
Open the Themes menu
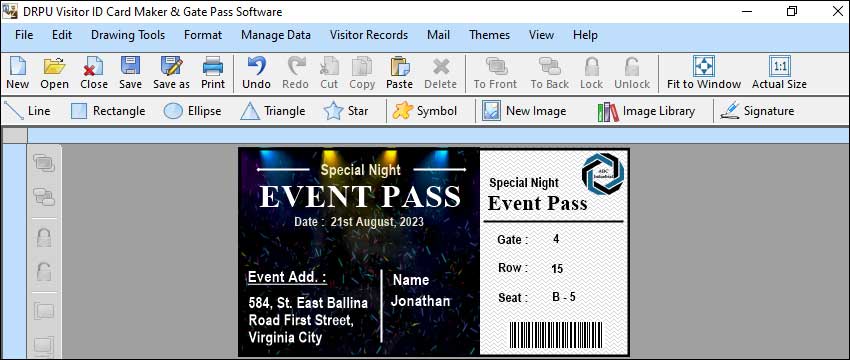(490, 35)
